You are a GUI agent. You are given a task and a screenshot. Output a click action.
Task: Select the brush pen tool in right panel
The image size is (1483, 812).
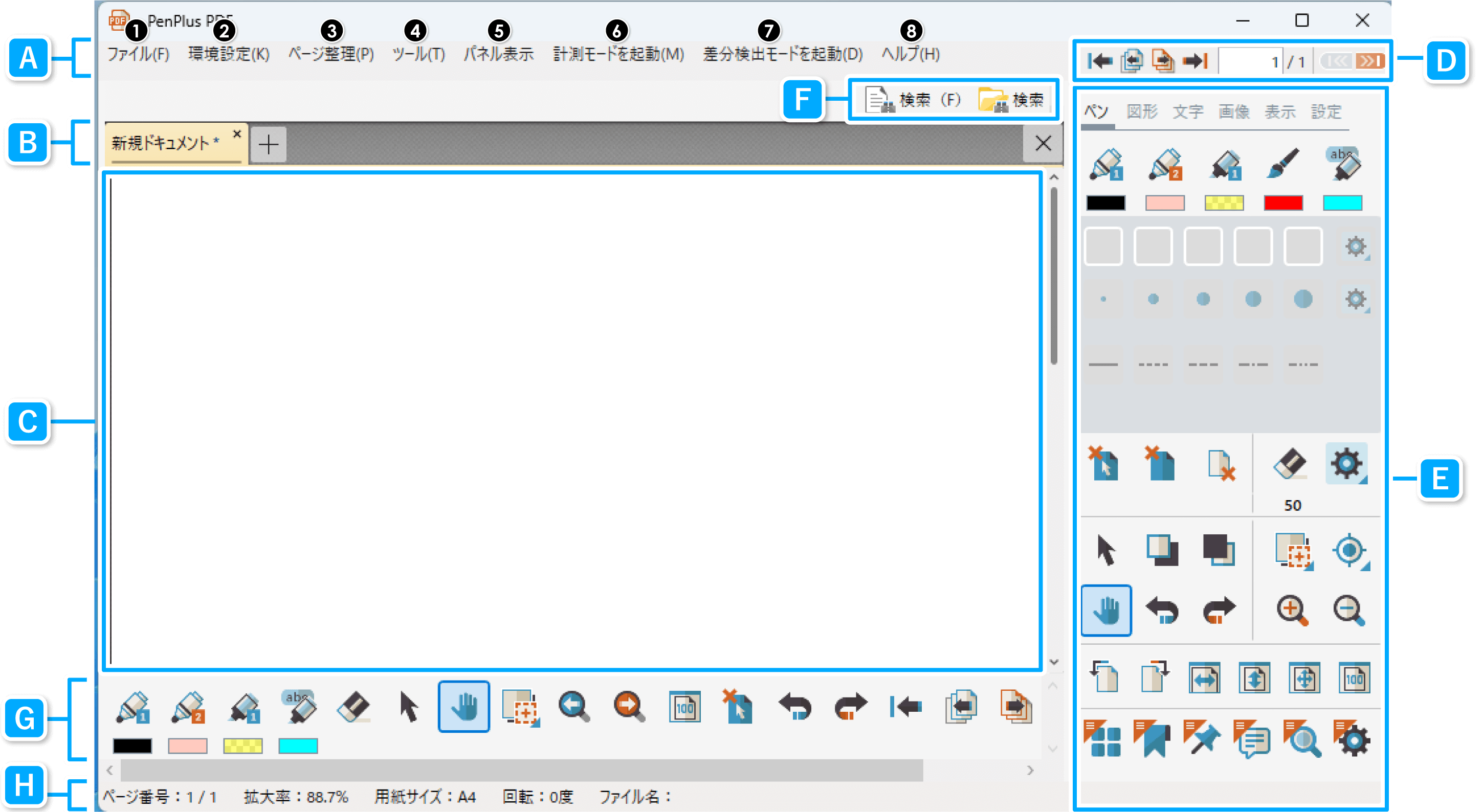pos(1282,165)
